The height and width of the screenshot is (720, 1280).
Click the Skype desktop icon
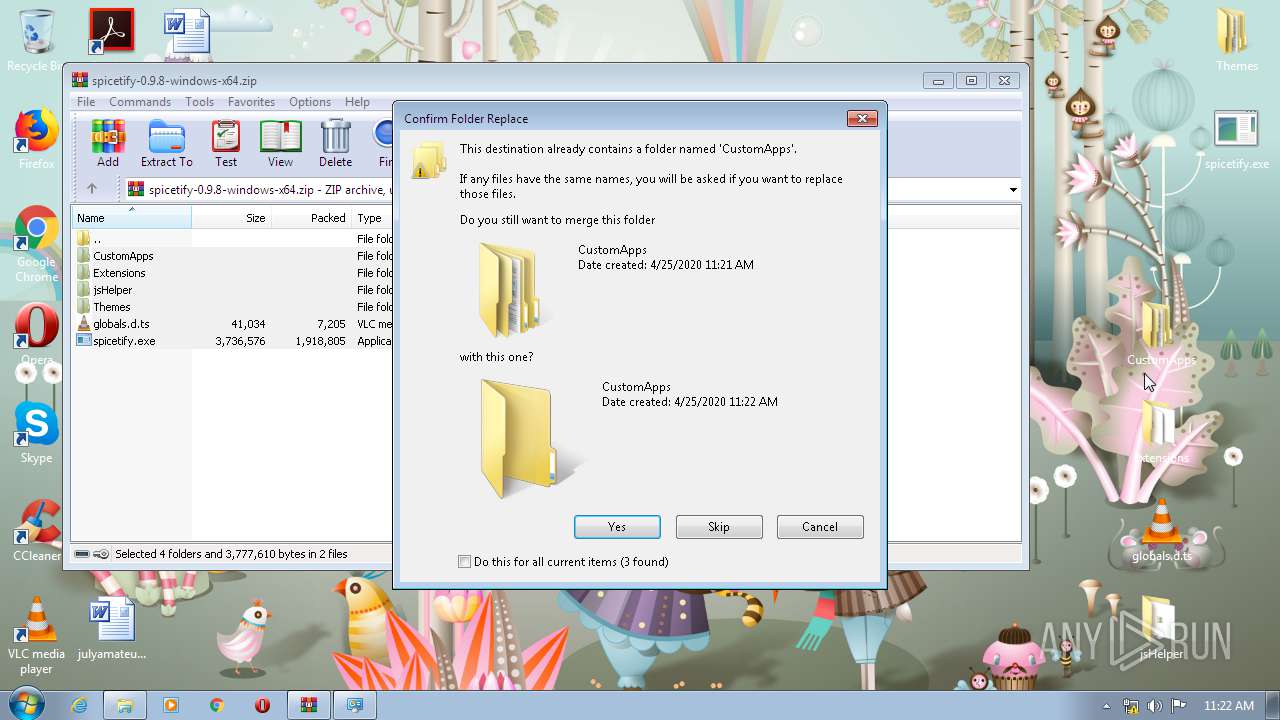tap(36, 433)
